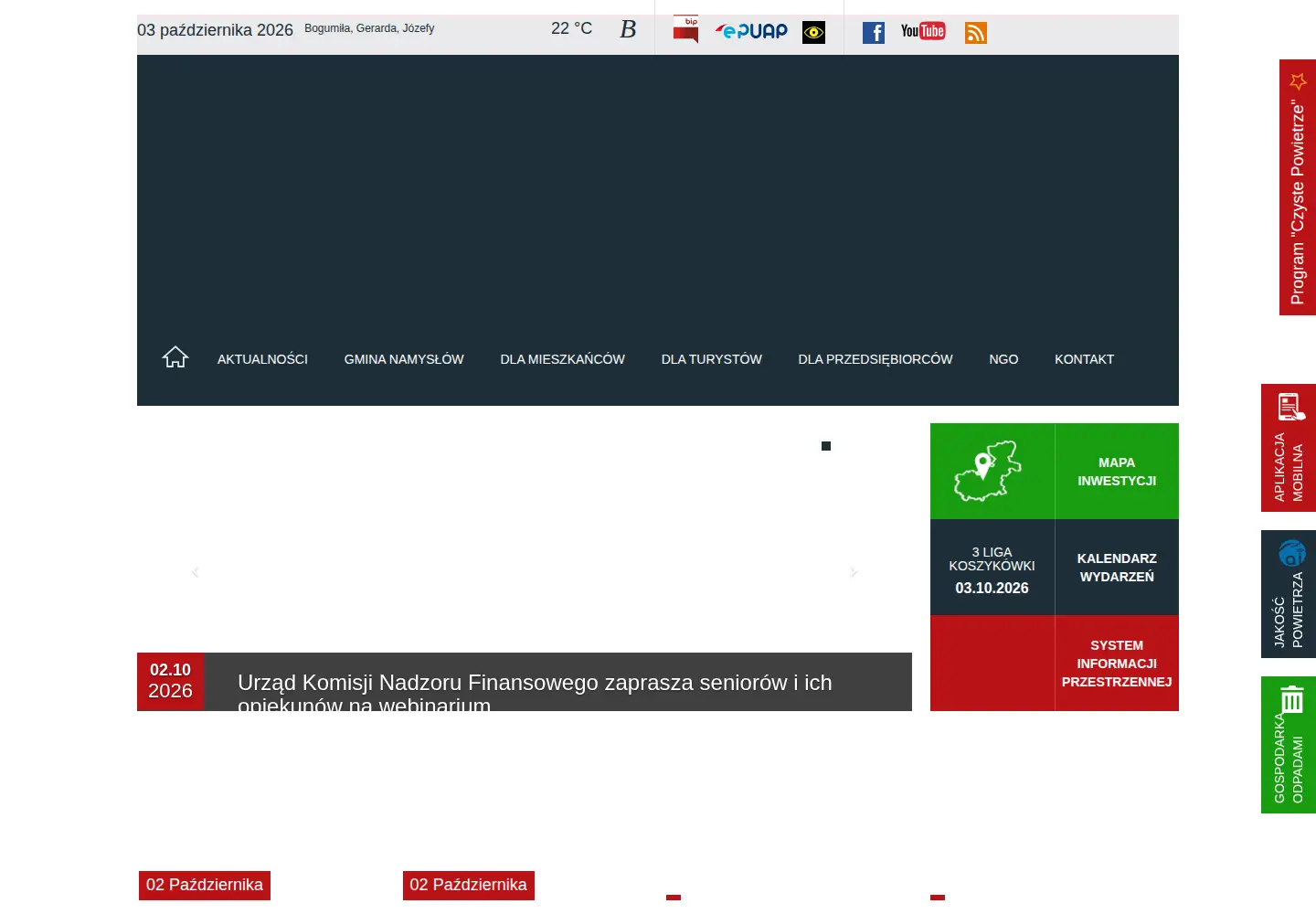Click the star icon on Czyste Powietrze tab
The image size is (1316, 914).
coord(1298,81)
